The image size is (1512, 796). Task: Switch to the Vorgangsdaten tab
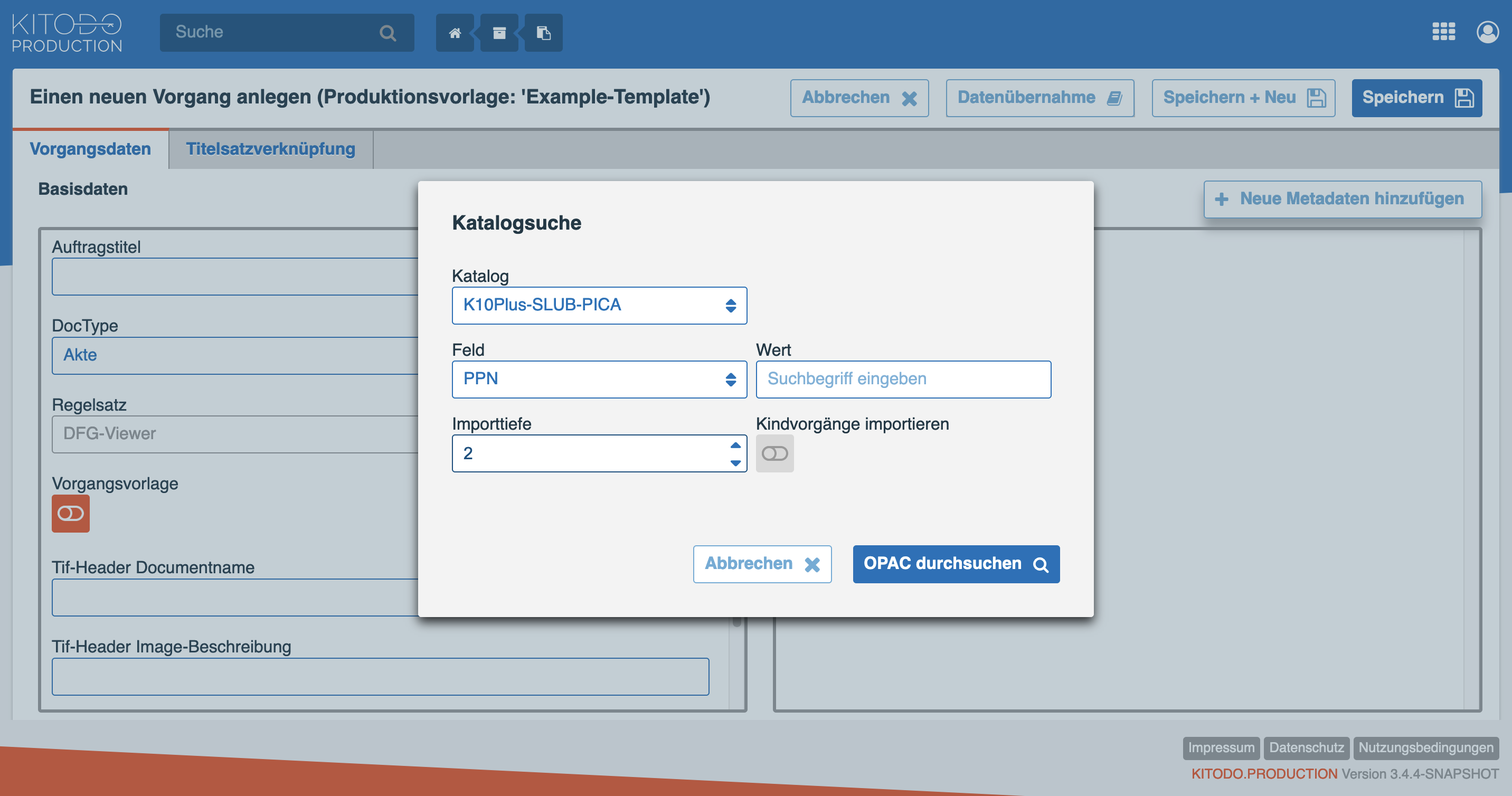click(90, 149)
